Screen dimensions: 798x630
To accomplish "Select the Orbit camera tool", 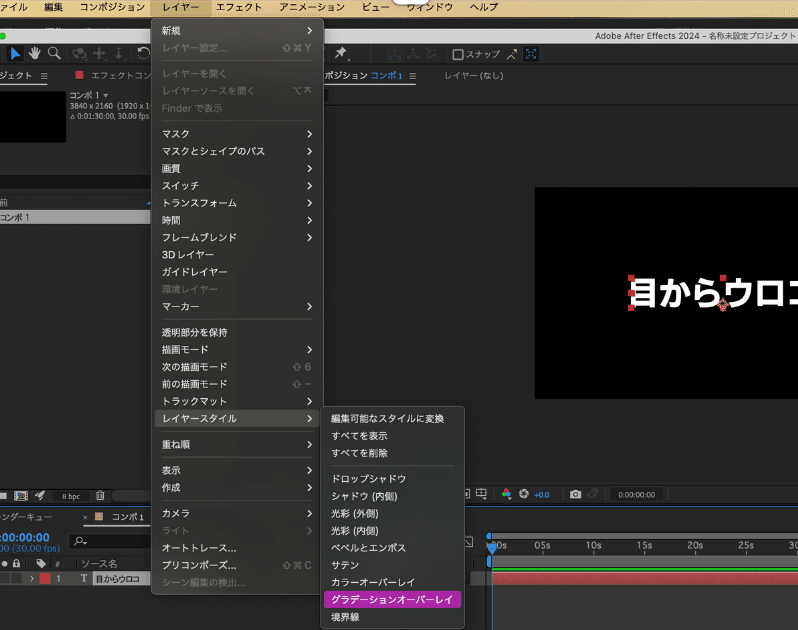I will [x=79, y=53].
